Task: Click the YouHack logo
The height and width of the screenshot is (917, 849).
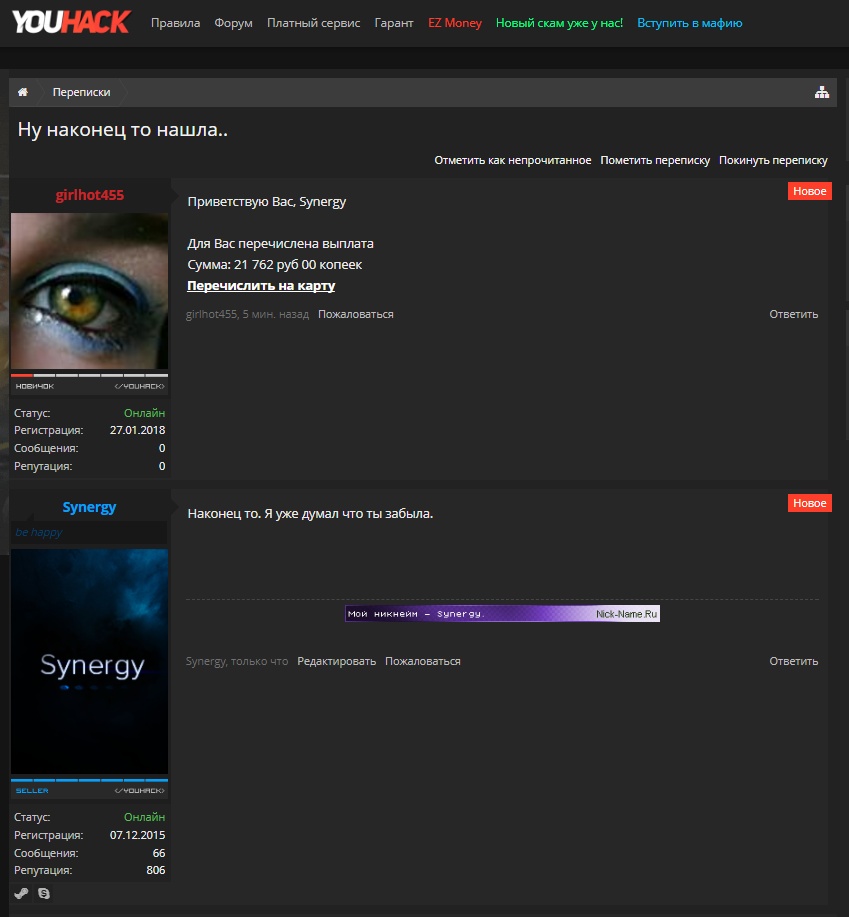Action: pos(70,22)
